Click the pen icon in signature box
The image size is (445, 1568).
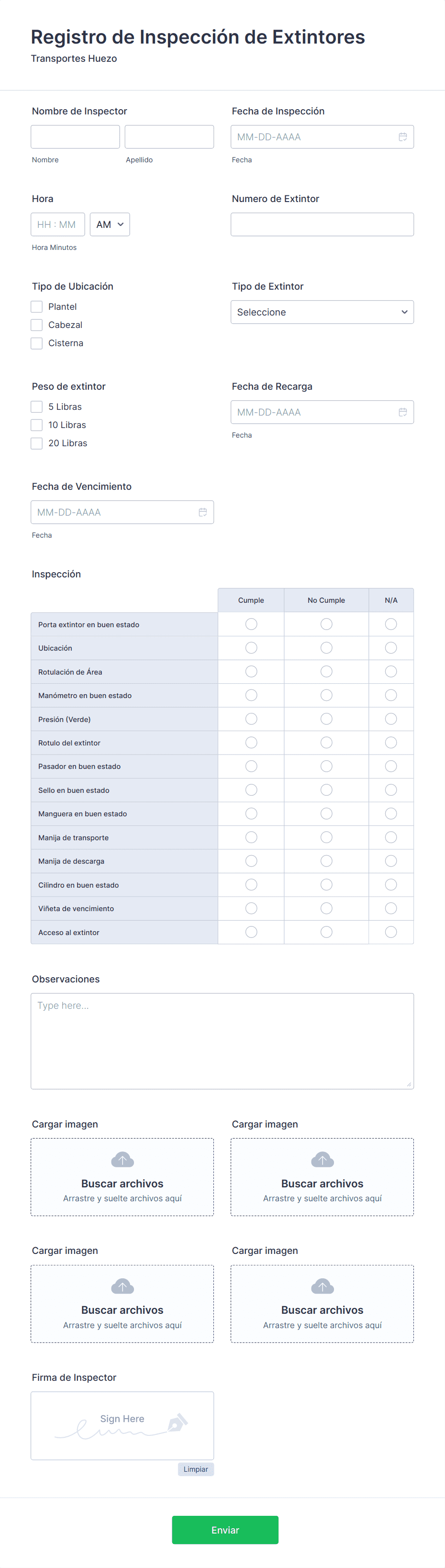pyautogui.click(x=178, y=1423)
